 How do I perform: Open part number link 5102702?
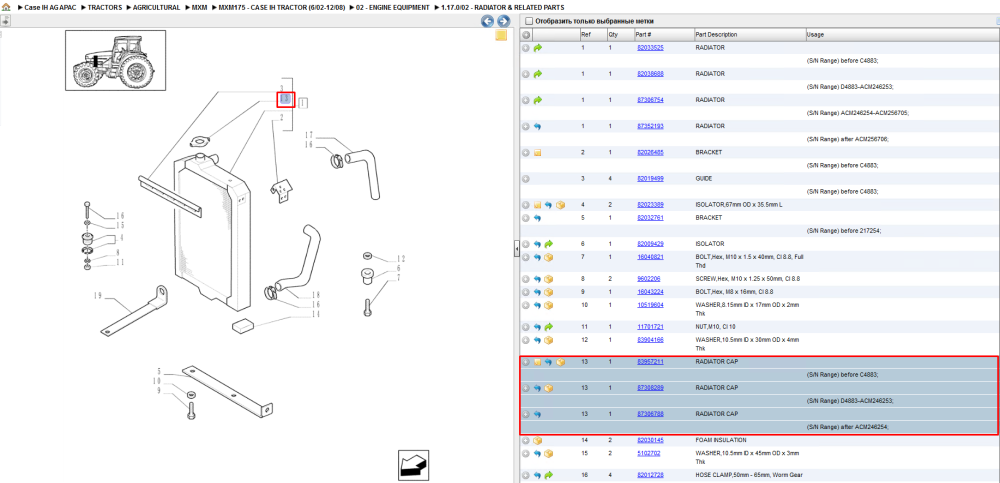coord(648,454)
